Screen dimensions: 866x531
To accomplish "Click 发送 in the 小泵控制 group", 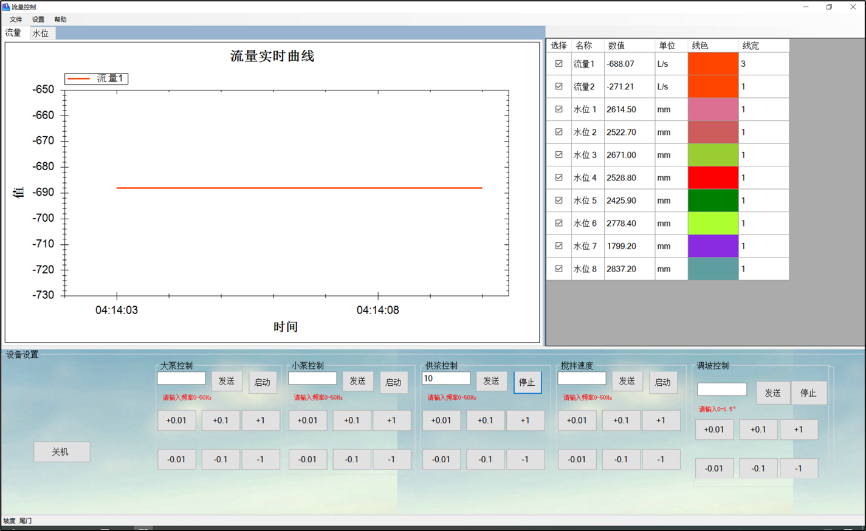I will [x=357, y=381].
